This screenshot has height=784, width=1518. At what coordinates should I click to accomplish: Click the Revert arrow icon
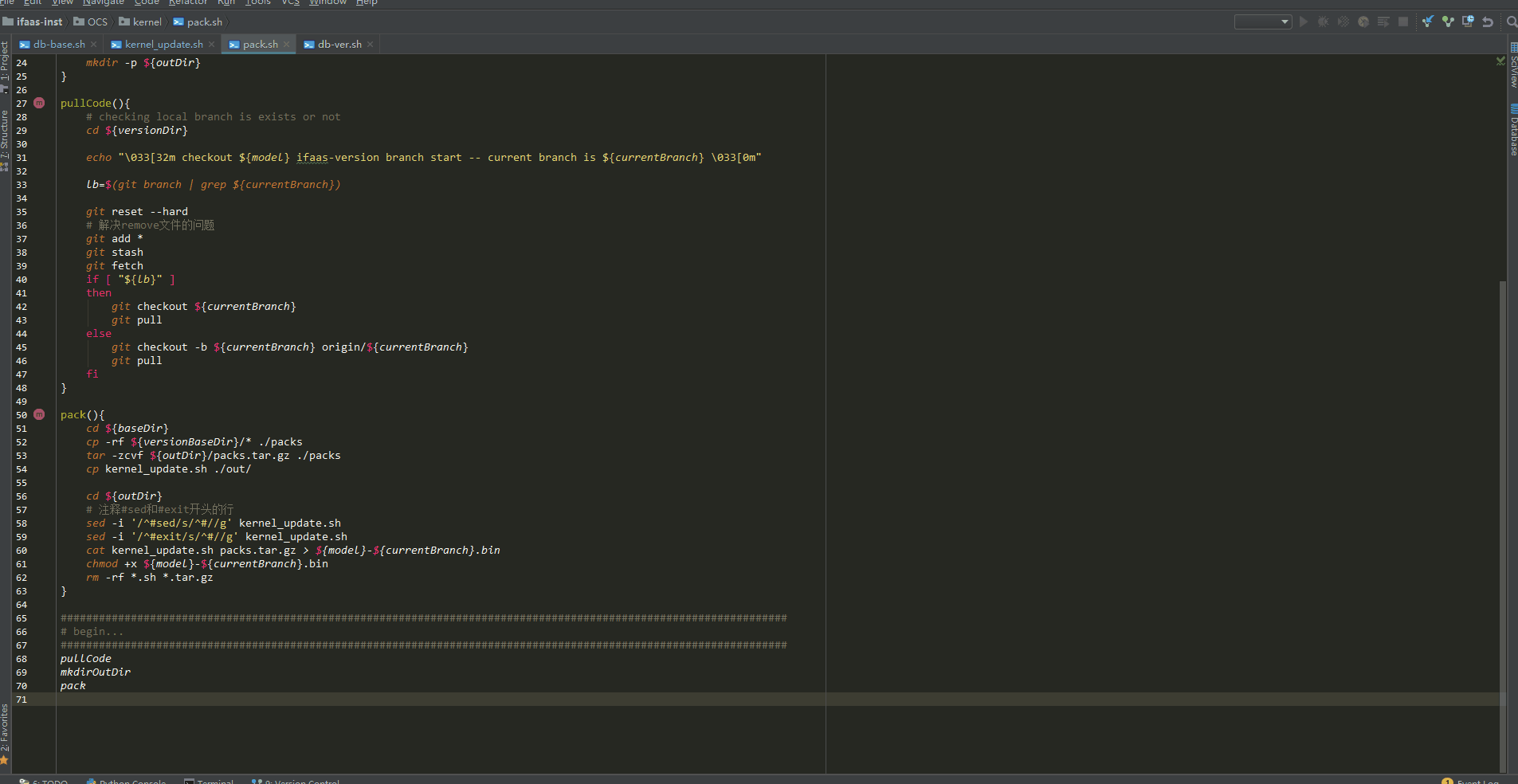click(1487, 22)
